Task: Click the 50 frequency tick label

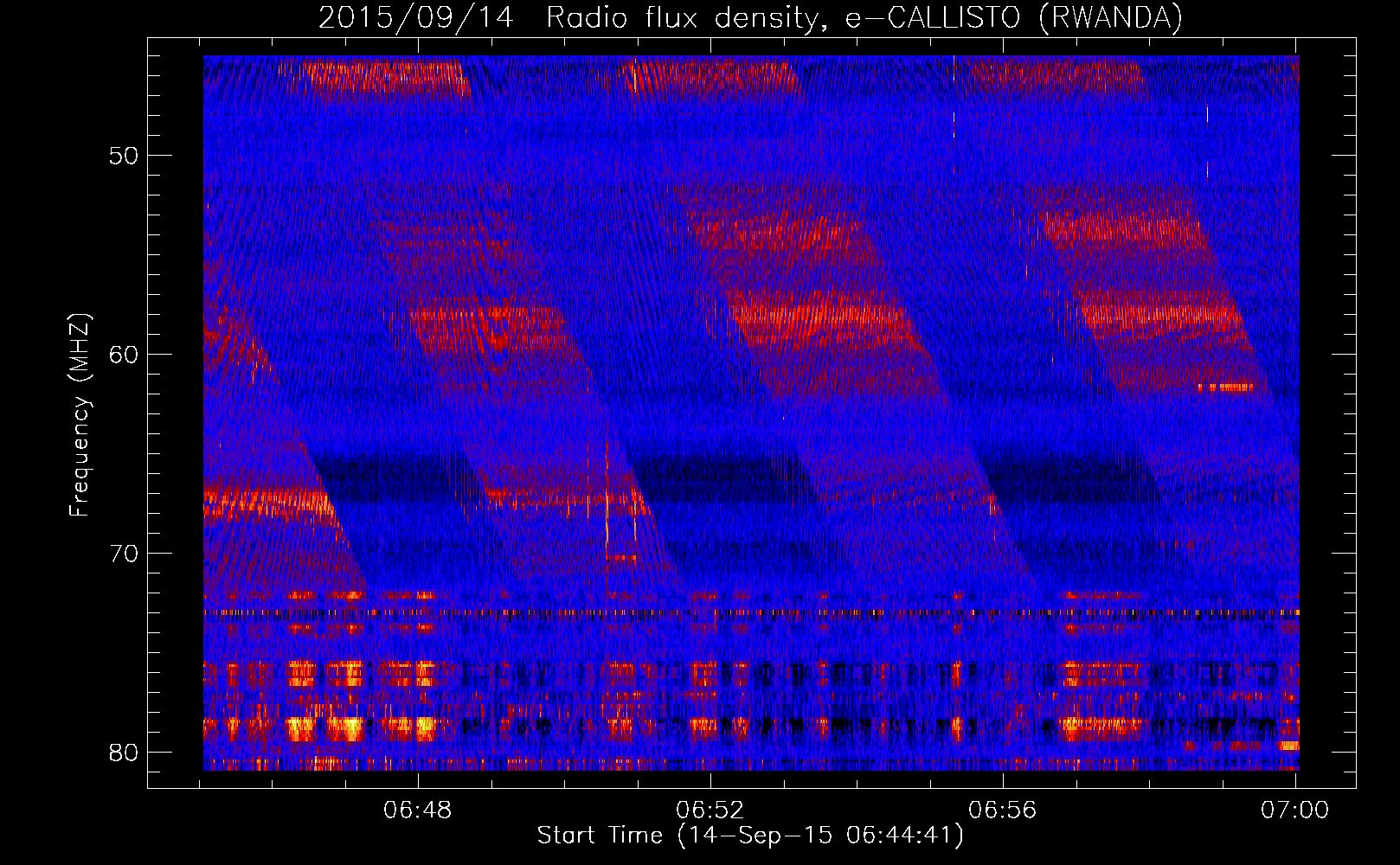Action: [x=125, y=156]
